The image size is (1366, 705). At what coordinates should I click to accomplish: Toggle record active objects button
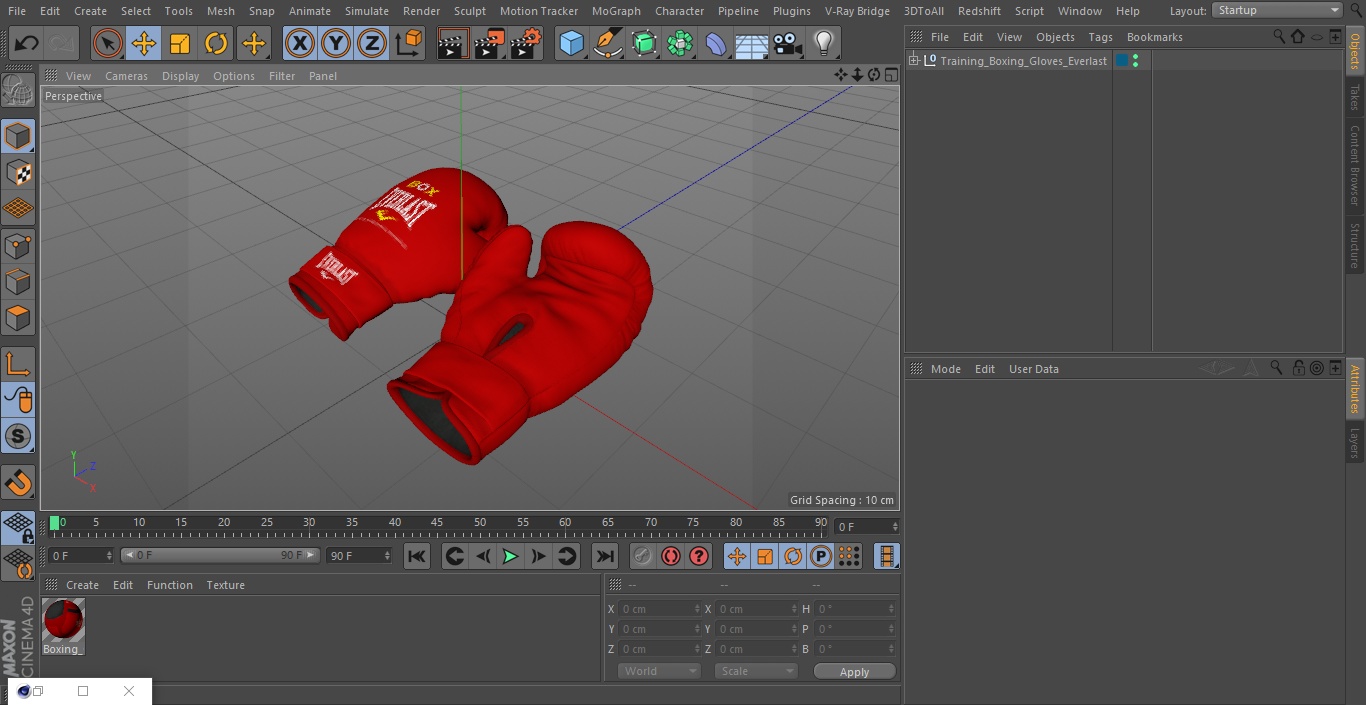coord(642,556)
